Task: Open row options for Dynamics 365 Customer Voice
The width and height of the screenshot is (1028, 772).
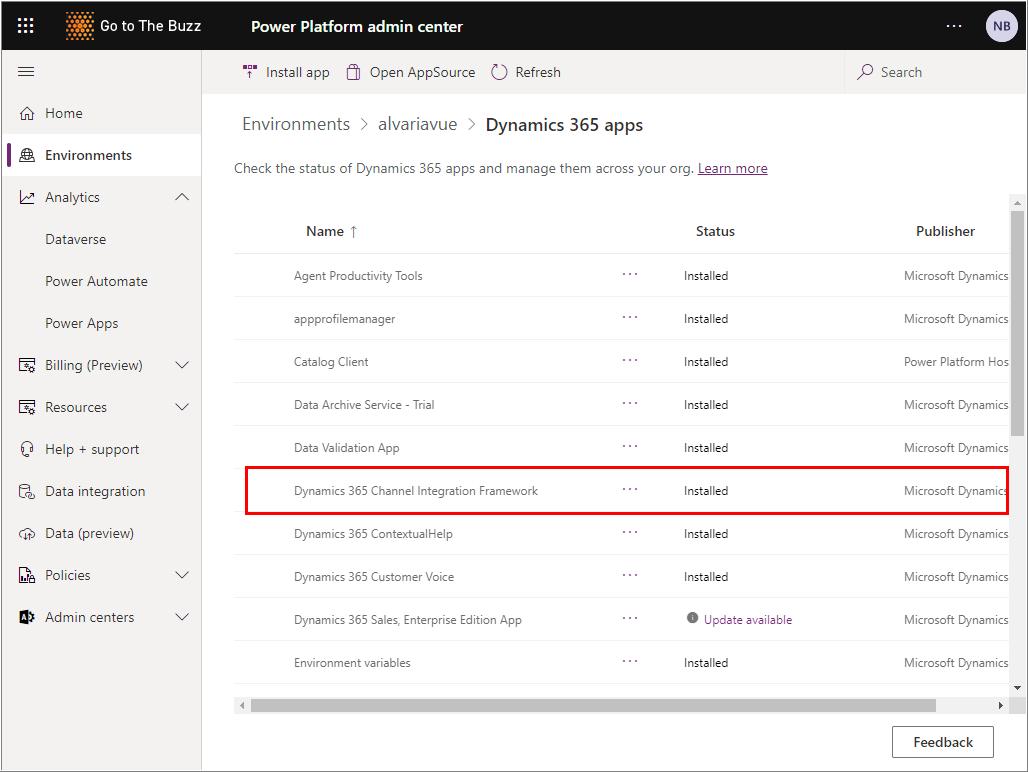Action: [x=629, y=576]
